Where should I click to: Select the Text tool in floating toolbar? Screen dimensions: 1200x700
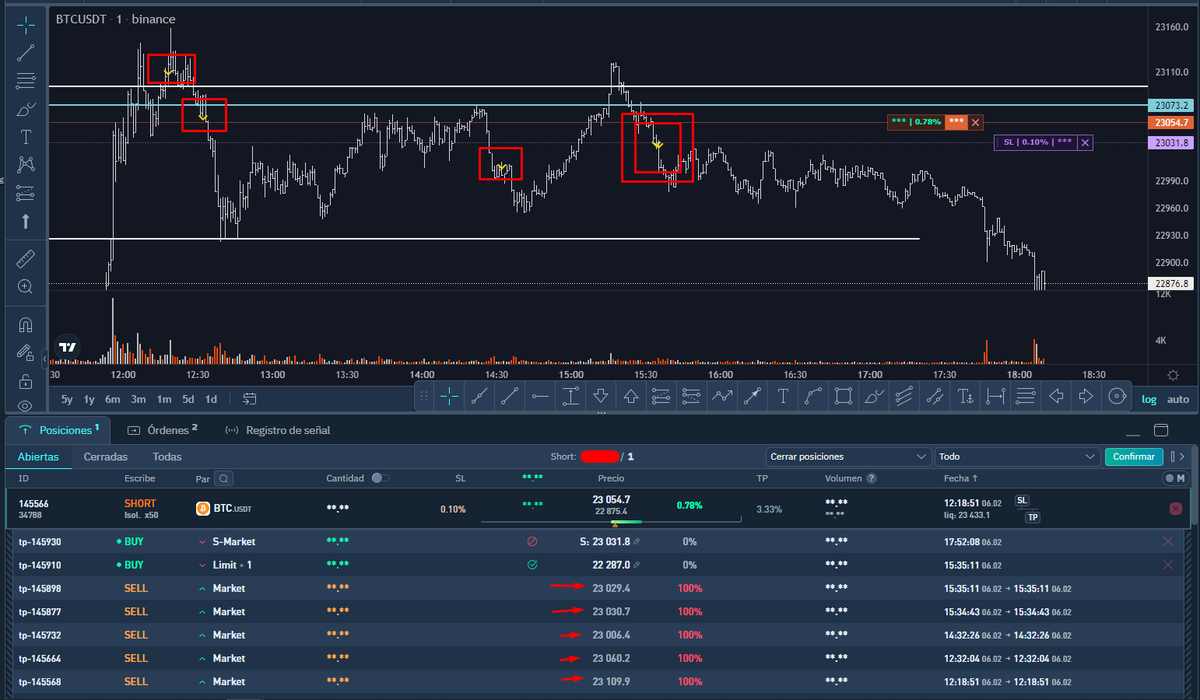tap(783, 396)
